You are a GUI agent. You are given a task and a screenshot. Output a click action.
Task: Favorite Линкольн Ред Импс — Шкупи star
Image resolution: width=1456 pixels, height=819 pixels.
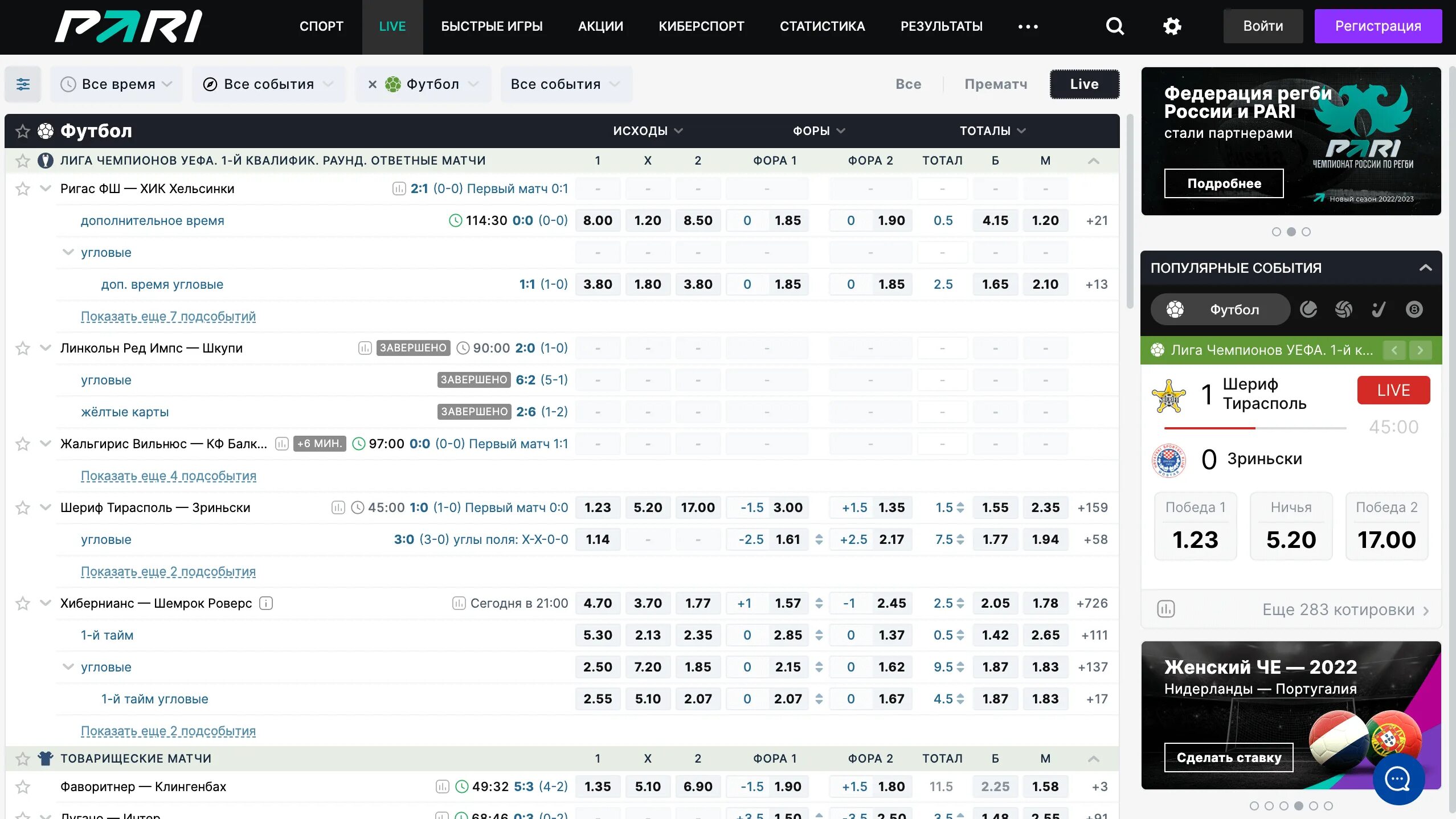tap(23, 348)
